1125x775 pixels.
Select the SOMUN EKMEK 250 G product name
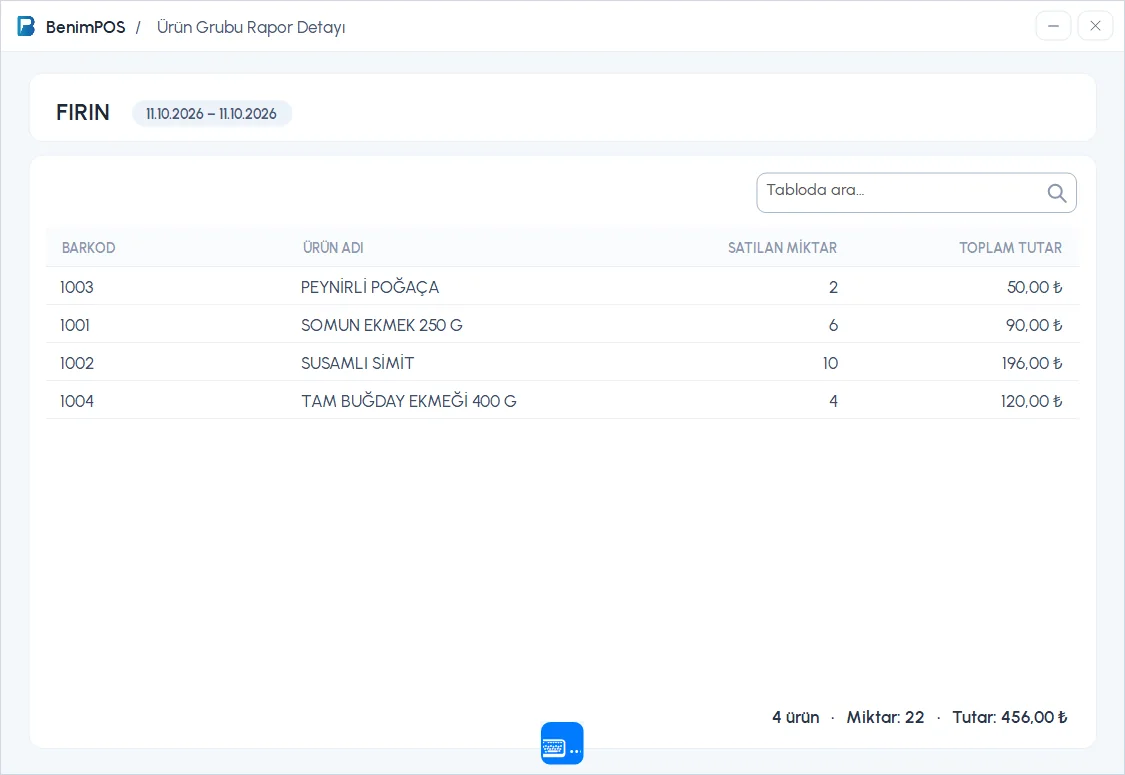pos(382,325)
